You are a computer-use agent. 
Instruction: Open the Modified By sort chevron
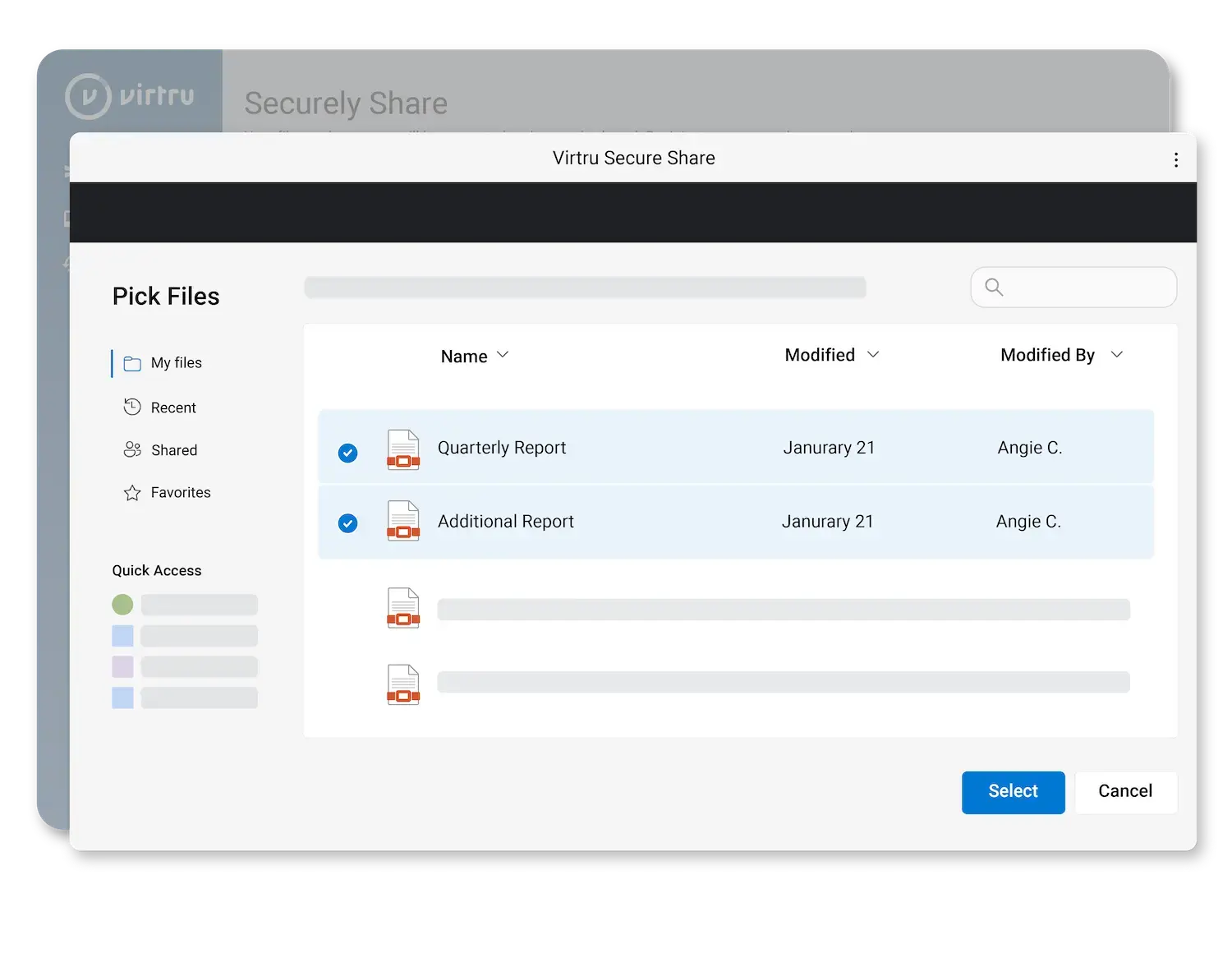pyautogui.click(x=1117, y=354)
